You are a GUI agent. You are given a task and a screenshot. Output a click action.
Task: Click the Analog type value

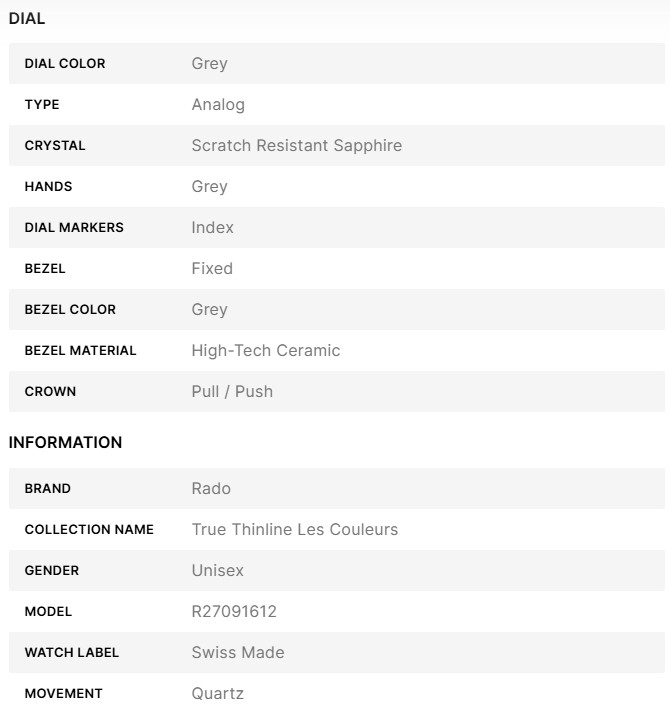point(218,104)
